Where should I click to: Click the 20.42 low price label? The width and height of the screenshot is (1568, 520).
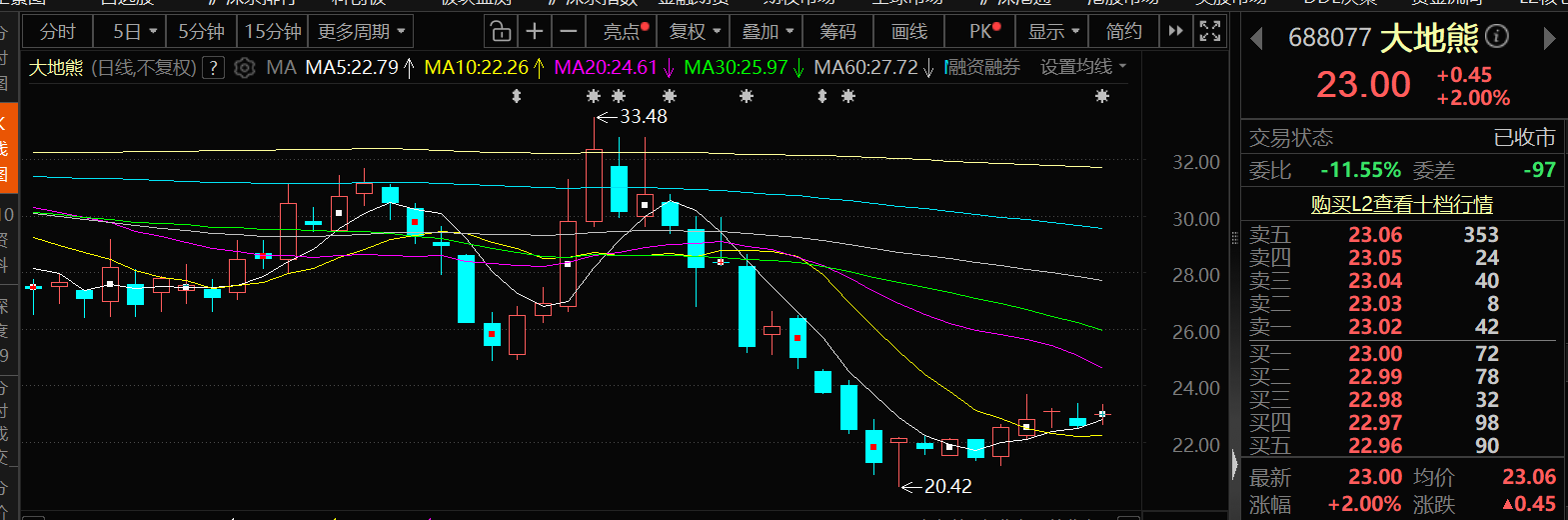(947, 487)
